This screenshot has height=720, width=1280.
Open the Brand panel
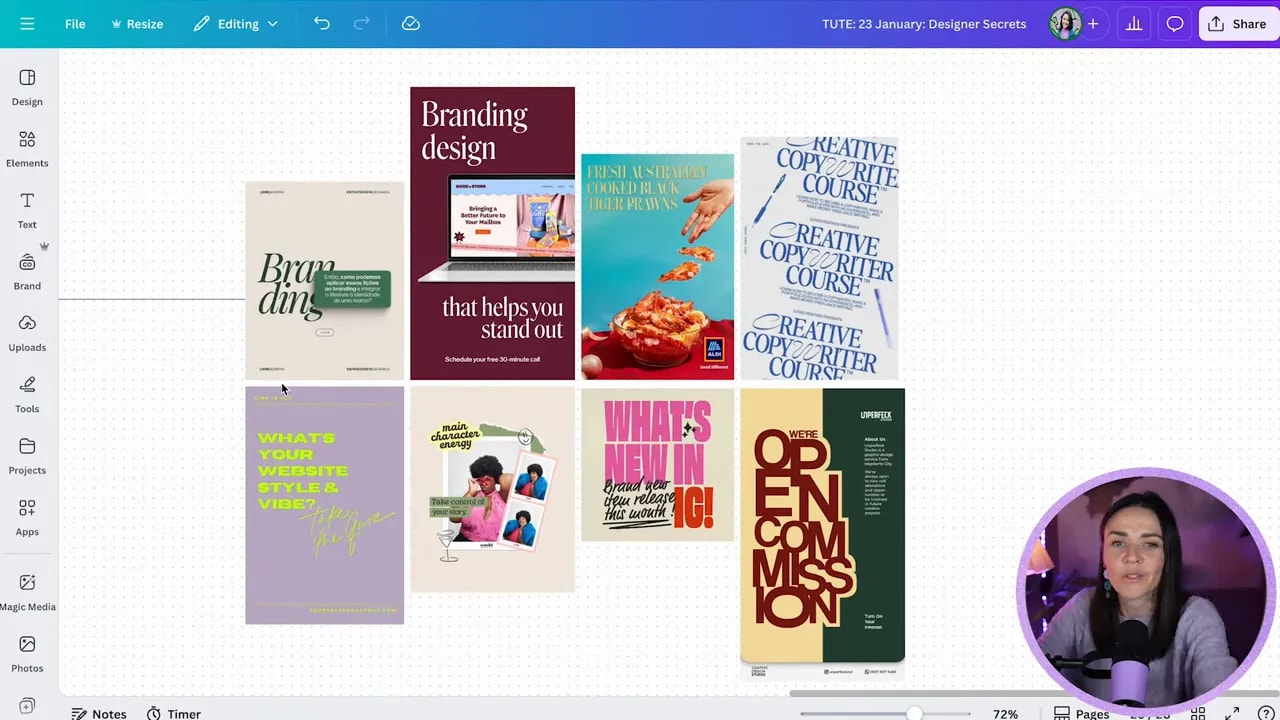coord(27,273)
